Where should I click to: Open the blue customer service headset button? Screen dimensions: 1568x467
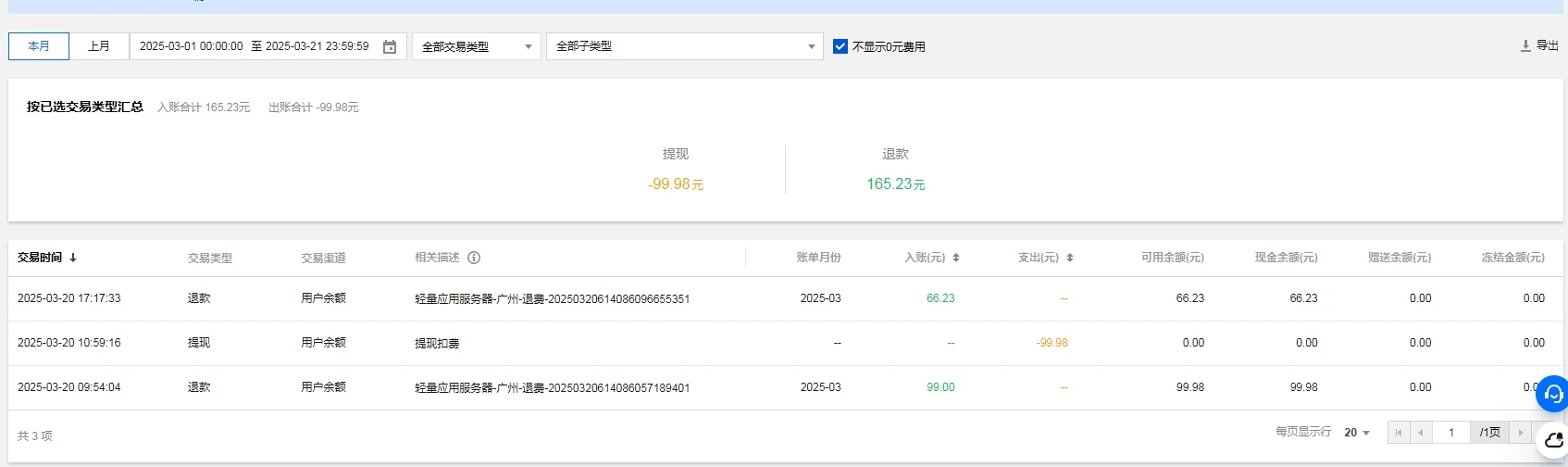click(1553, 394)
